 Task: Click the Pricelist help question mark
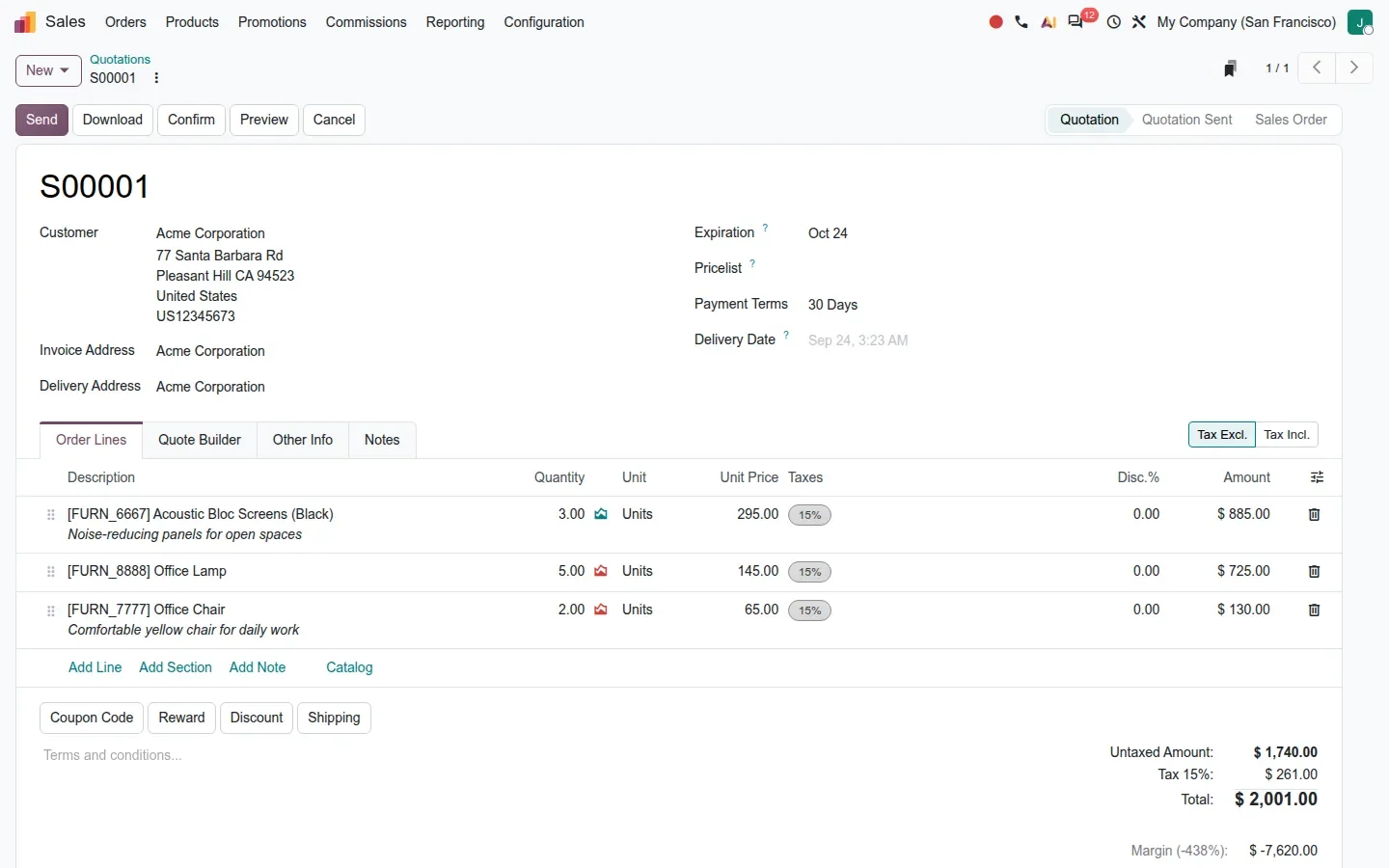(752, 264)
